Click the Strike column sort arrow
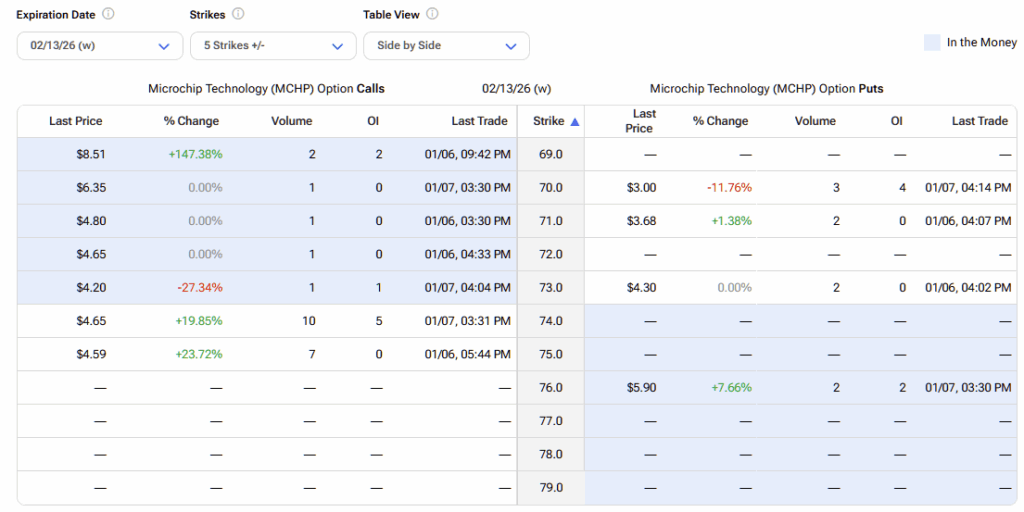Screen dimensions: 1024x512 574,121
